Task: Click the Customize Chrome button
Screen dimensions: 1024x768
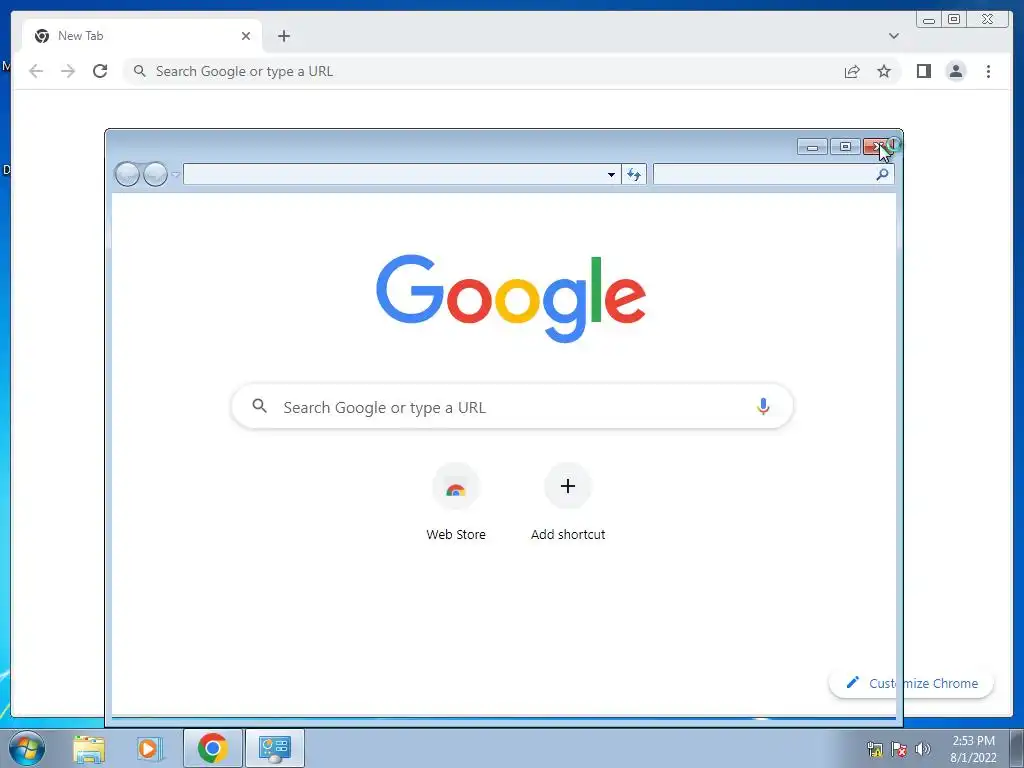Action: pyautogui.click(x=911, y=683)
